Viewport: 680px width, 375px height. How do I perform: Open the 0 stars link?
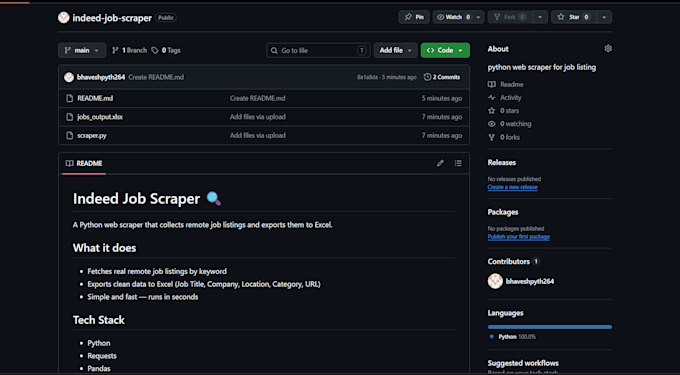pos(503,111)
